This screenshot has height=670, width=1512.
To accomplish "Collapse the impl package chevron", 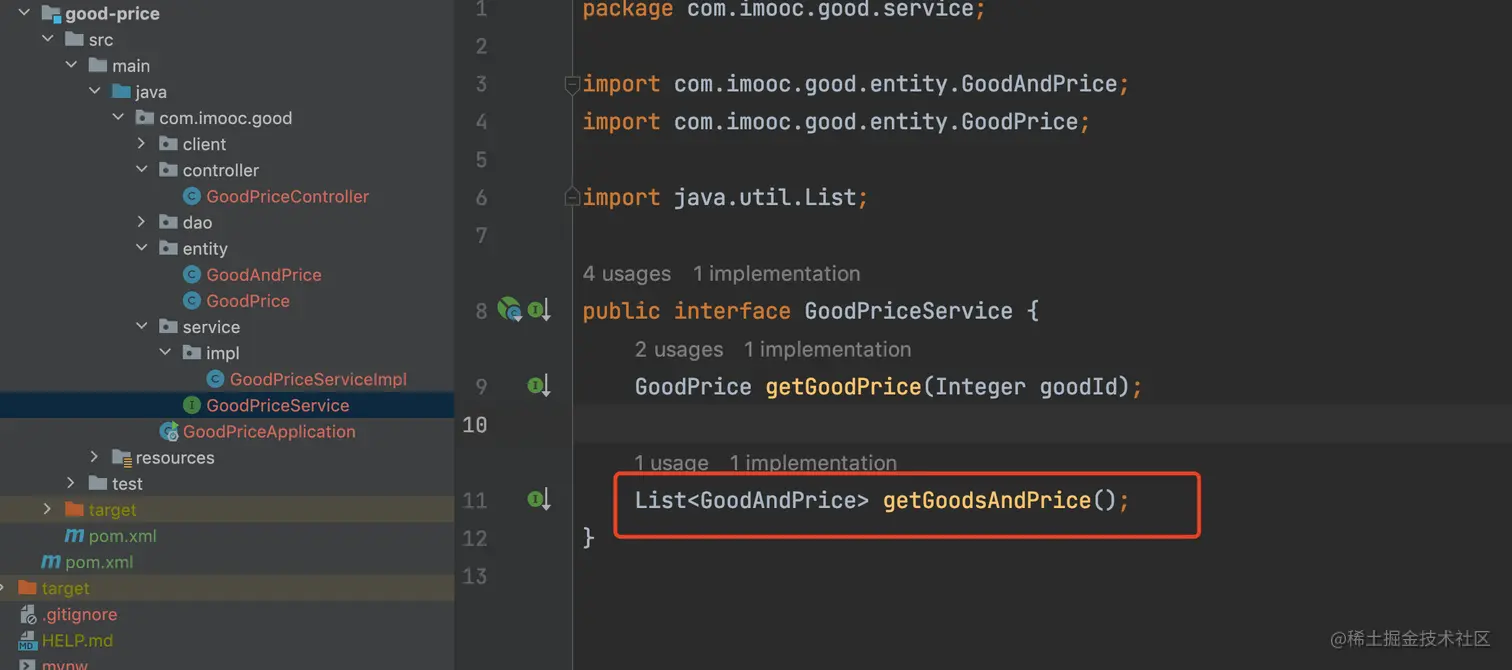I will [x=165, y=352].
